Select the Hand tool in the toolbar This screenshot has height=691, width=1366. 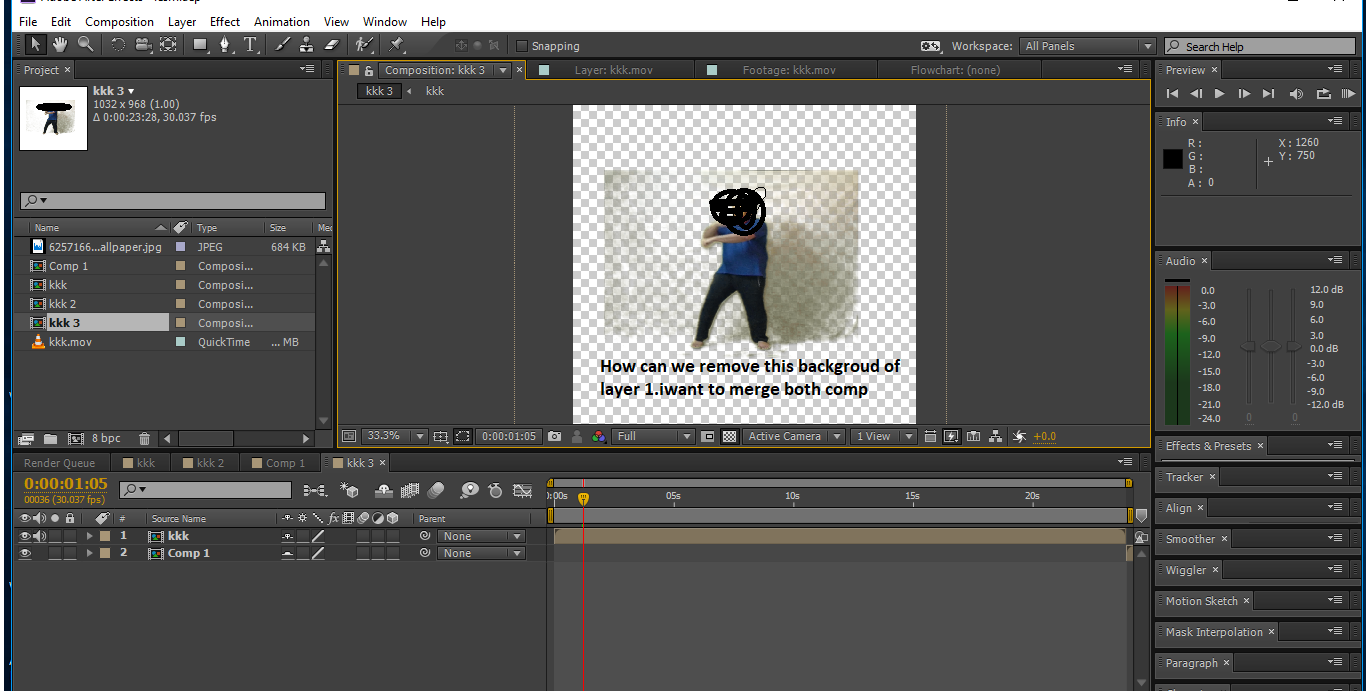coord(60,45)
